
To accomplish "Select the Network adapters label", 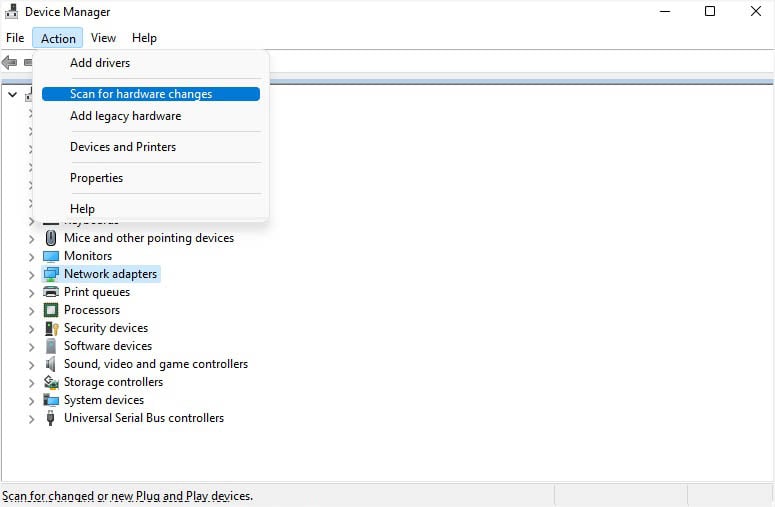I will tap(110, 274).
